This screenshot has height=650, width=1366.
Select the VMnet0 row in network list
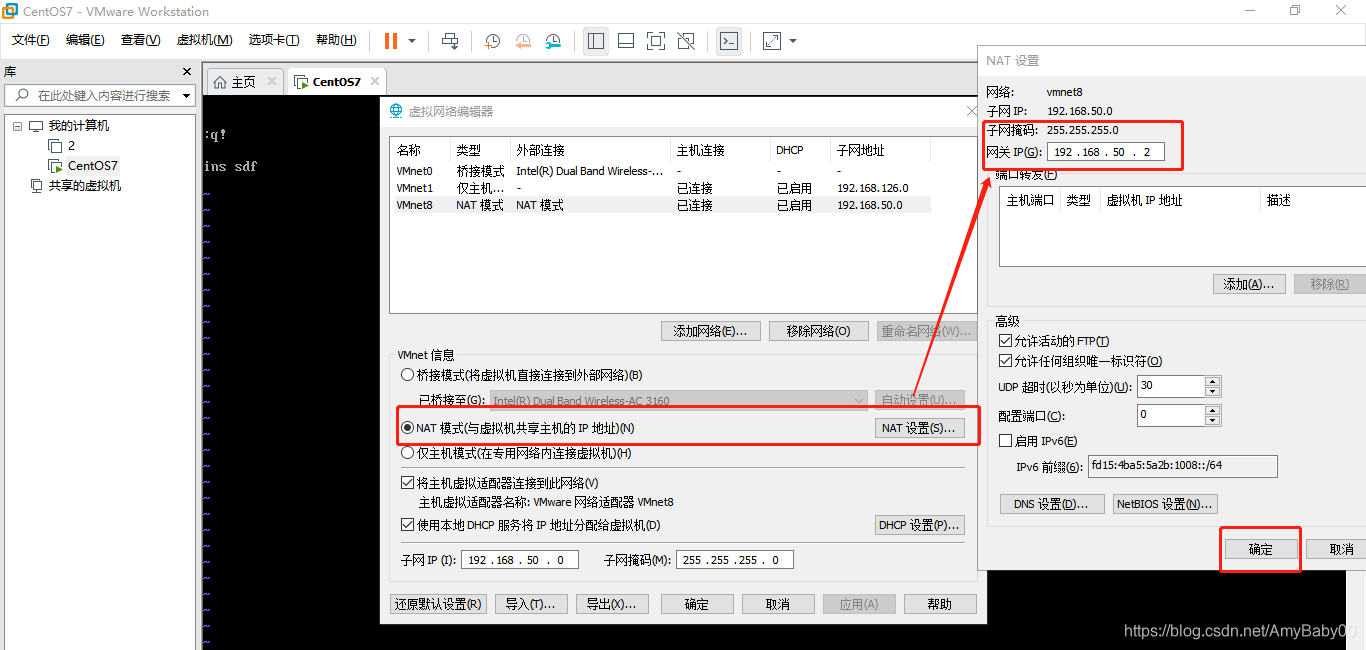pyautogui.click(x=660, y=171)
